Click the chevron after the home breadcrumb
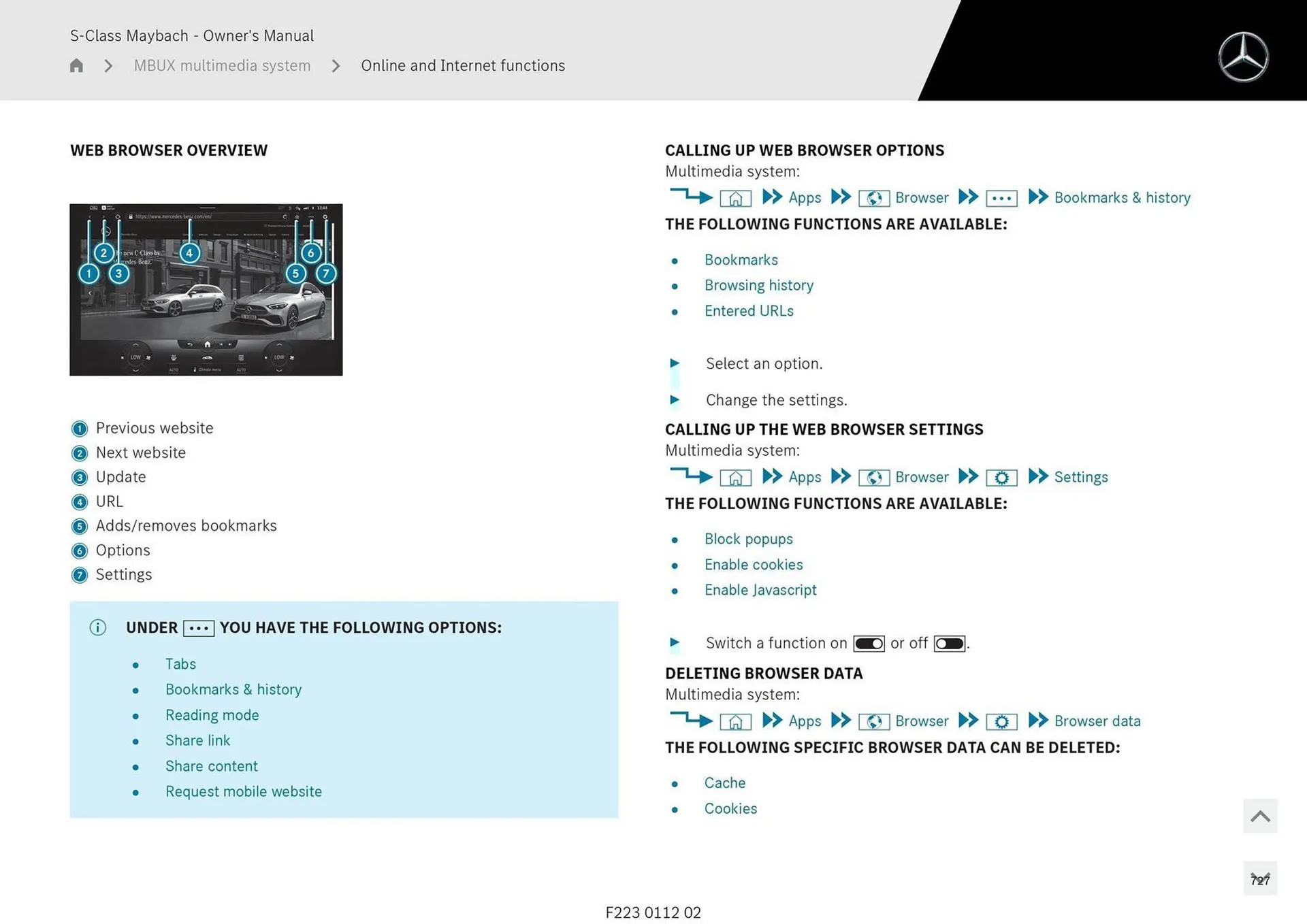Viewport: 1307px width, 924px height. tap(108, 65)
